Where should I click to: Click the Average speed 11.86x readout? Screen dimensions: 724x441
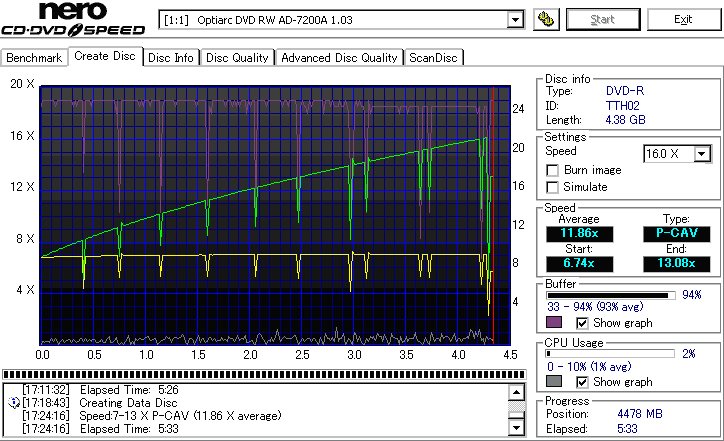579,233
